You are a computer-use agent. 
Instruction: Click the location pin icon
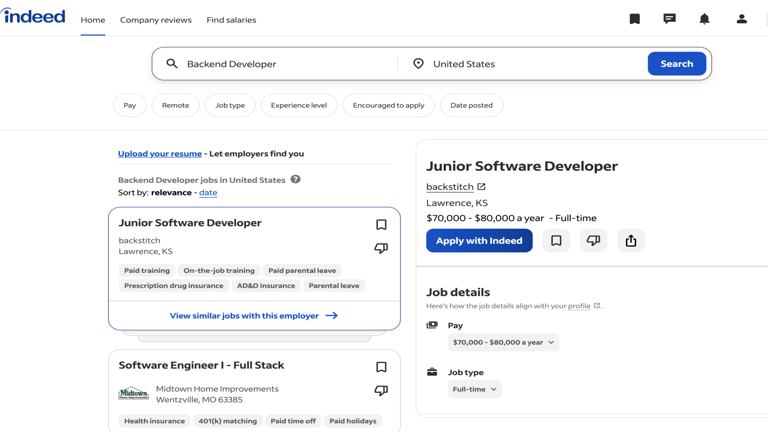pos(418,64)
